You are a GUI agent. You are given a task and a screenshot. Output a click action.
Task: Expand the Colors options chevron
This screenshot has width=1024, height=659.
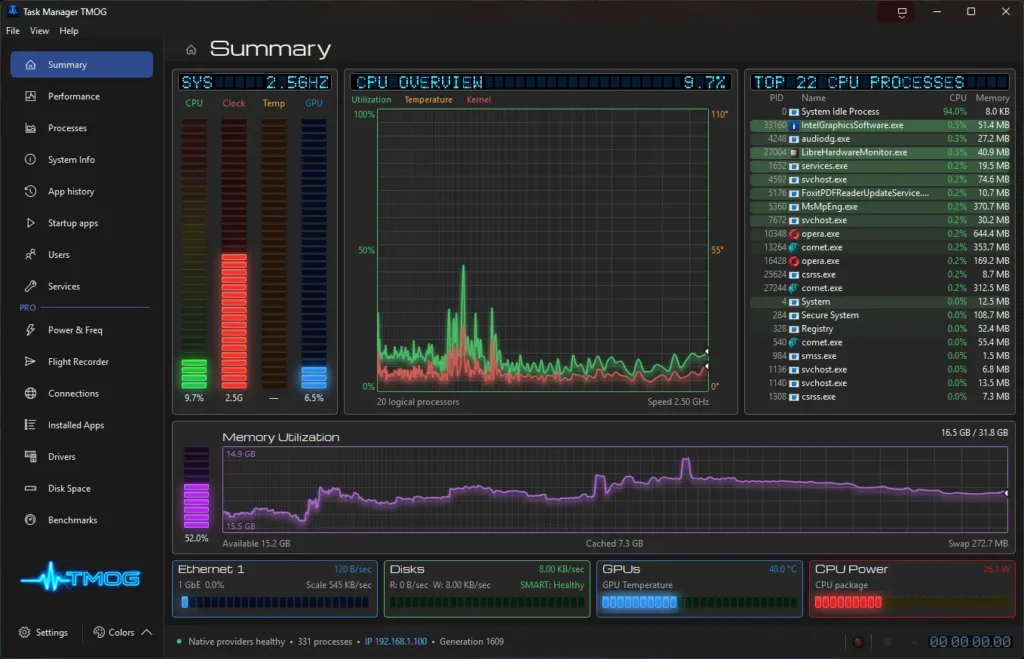coord(147,632)
